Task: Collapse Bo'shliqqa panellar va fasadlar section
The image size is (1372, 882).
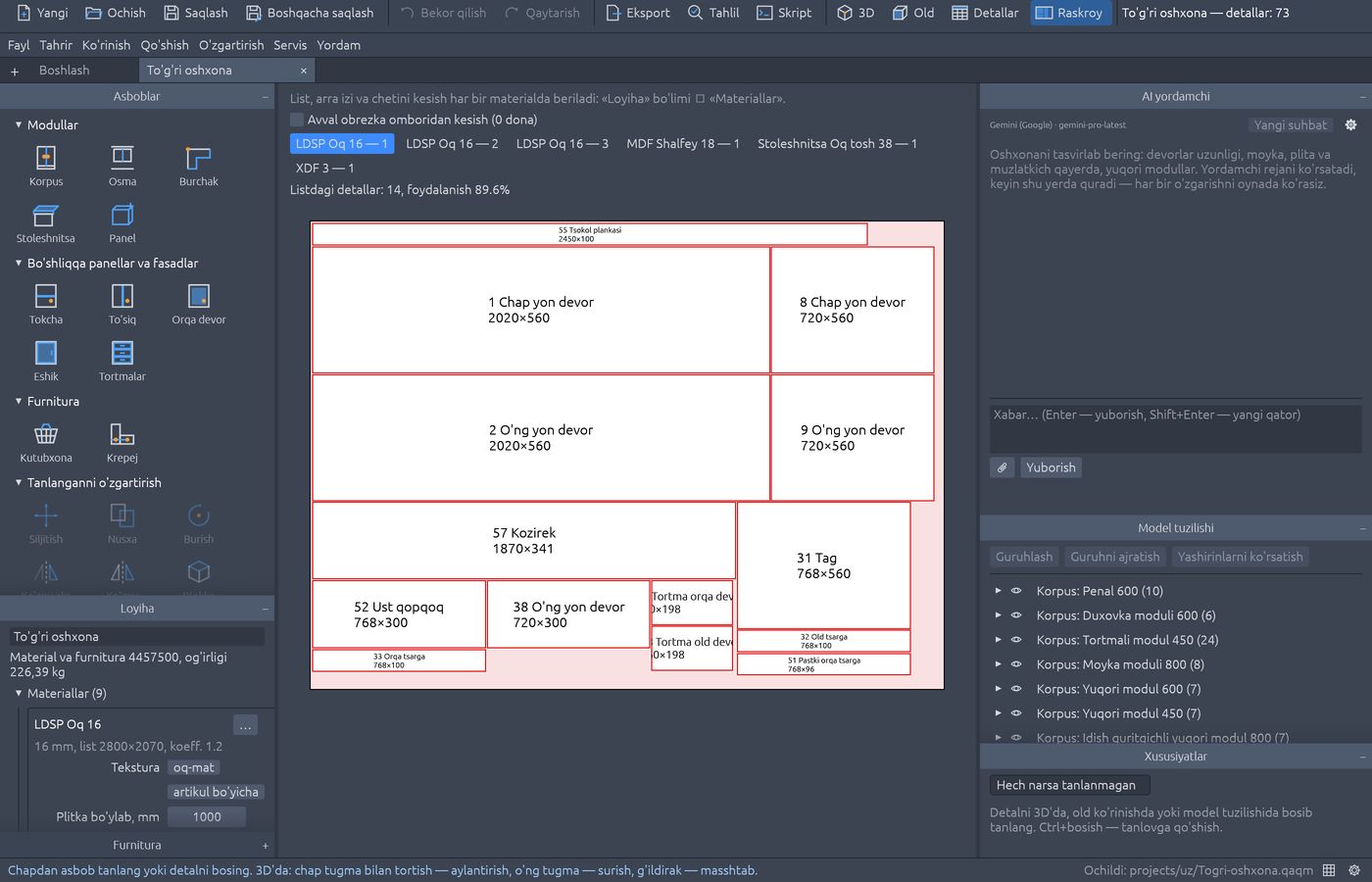Action: point(18,263)
